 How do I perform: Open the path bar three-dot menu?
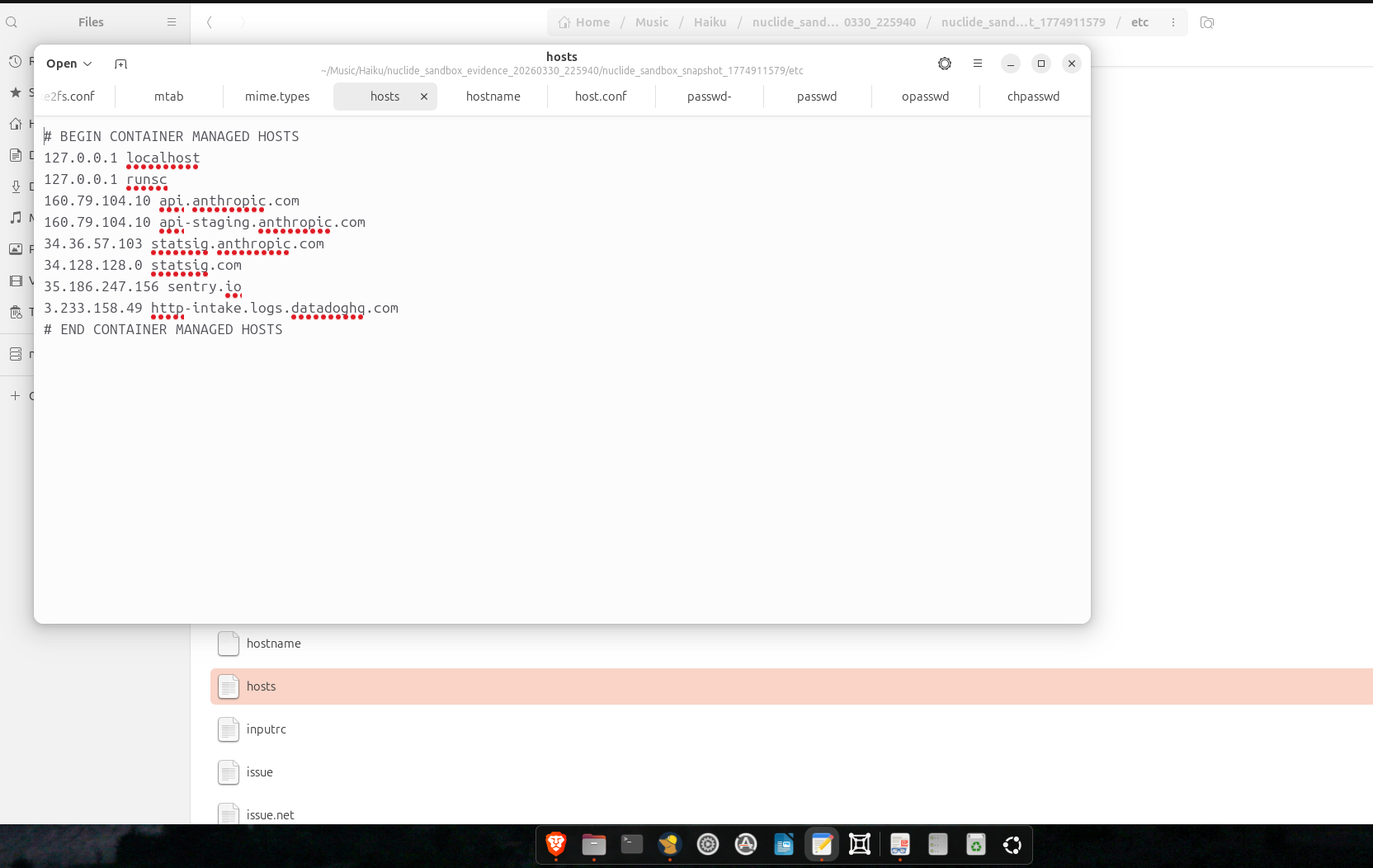pyautogui.click(x=1172, y=22)
